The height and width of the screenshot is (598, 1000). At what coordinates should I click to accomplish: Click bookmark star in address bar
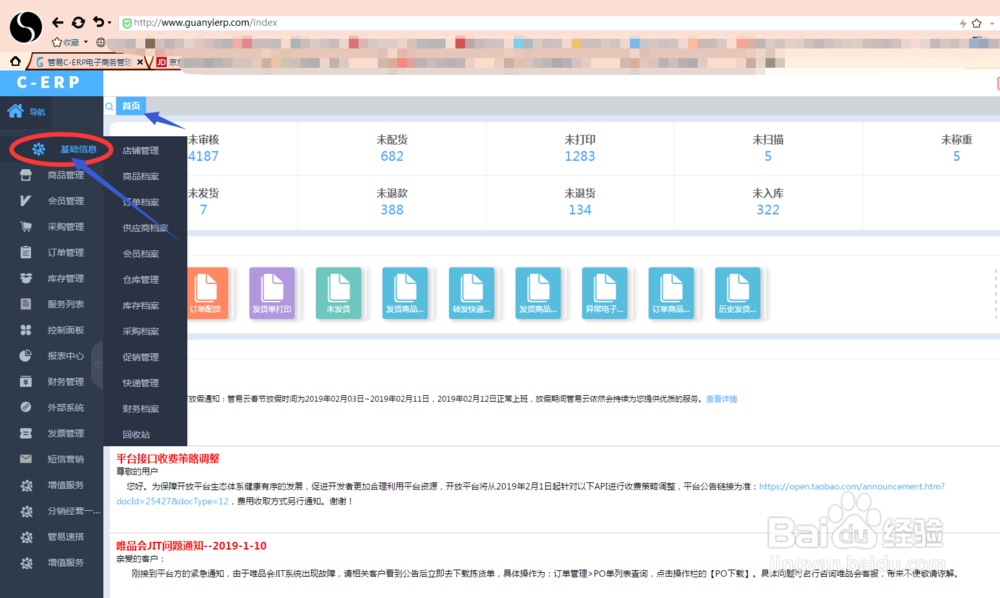click(976, 23)
